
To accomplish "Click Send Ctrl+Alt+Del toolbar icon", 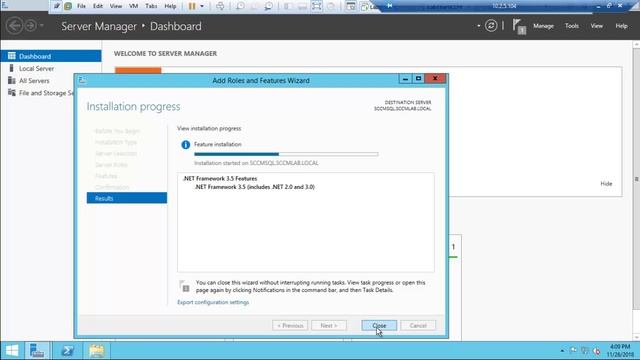I will 220,6.
